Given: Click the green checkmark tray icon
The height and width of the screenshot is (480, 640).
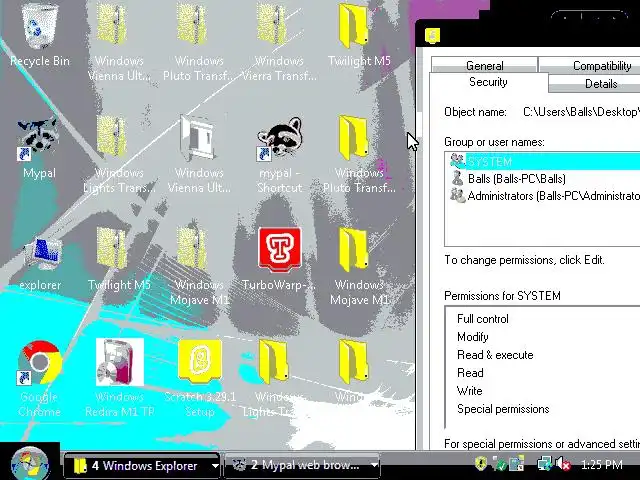Looking at the screenshot, I should [499, 464].
